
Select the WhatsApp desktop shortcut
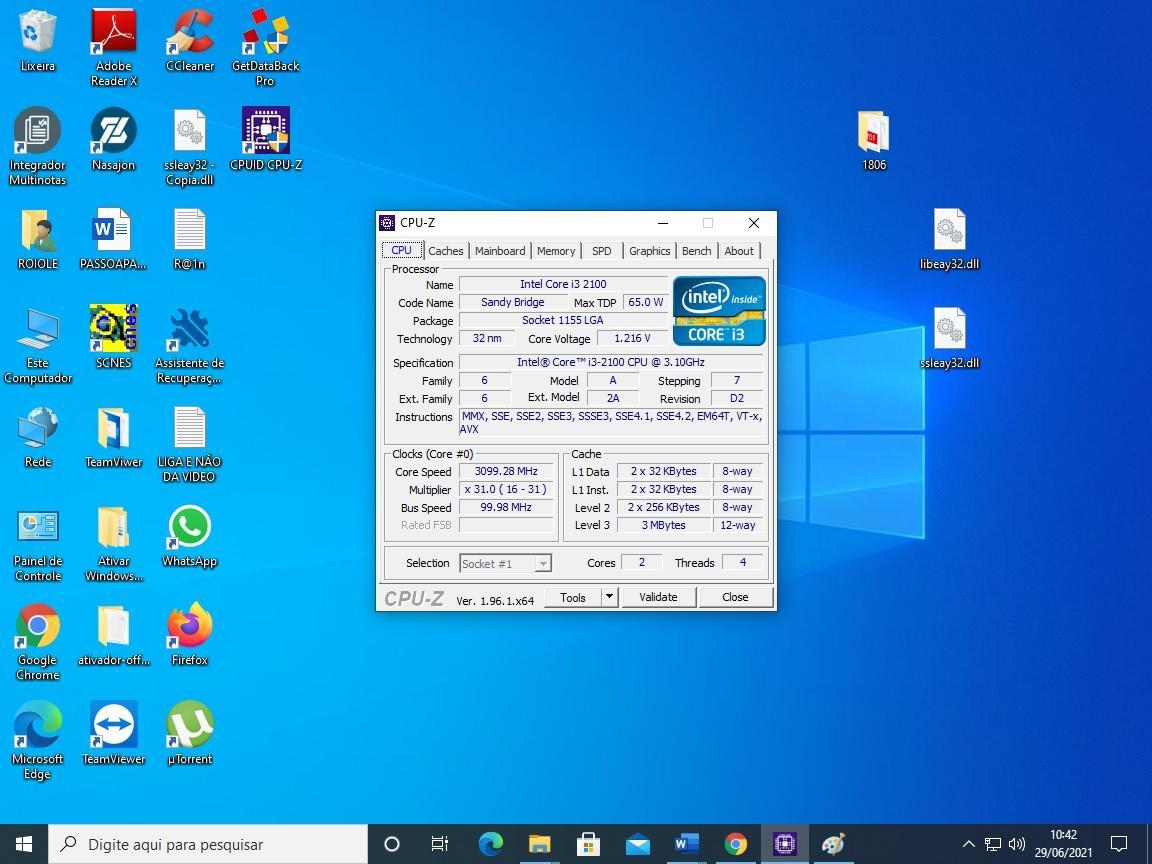pos(190,536)
